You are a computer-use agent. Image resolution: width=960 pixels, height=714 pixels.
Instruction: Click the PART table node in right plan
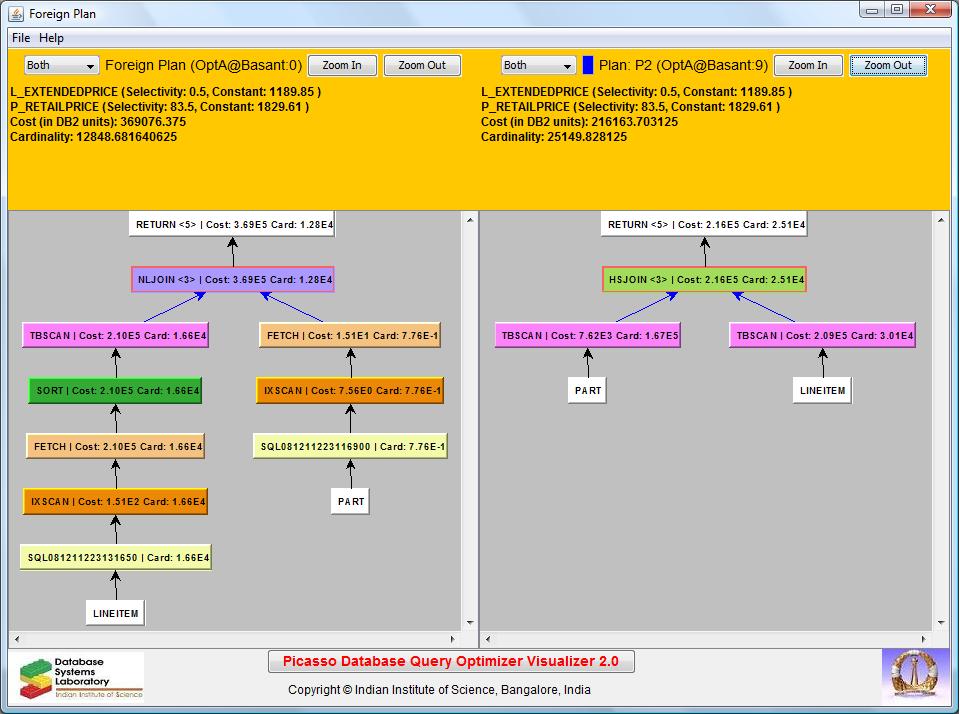[x=588, y=391]
